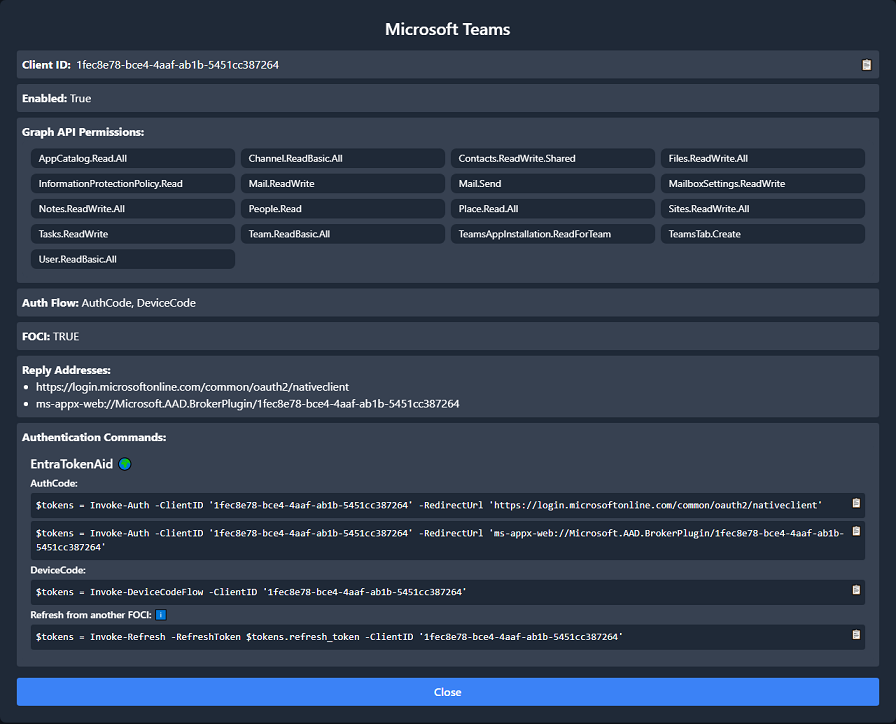Click the DeviceCode section label

click(x=58, y=570)
